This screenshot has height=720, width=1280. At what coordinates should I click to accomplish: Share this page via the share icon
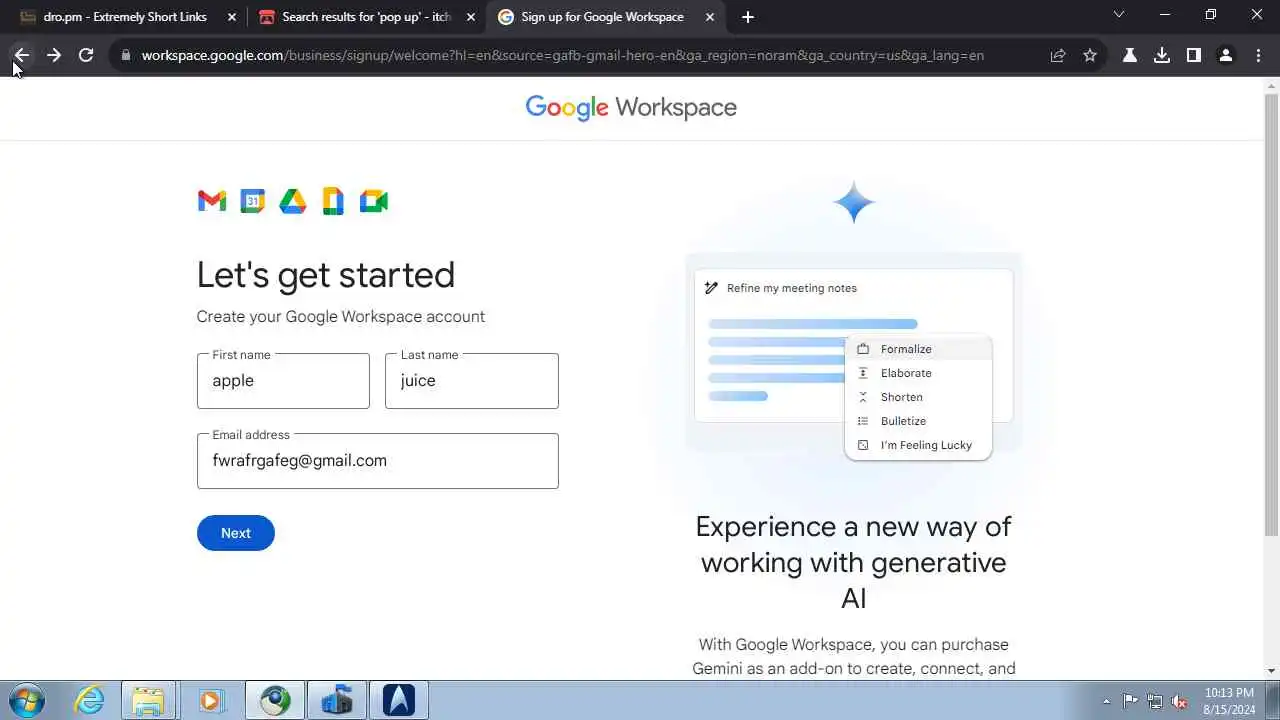[x=1058, y=55]
